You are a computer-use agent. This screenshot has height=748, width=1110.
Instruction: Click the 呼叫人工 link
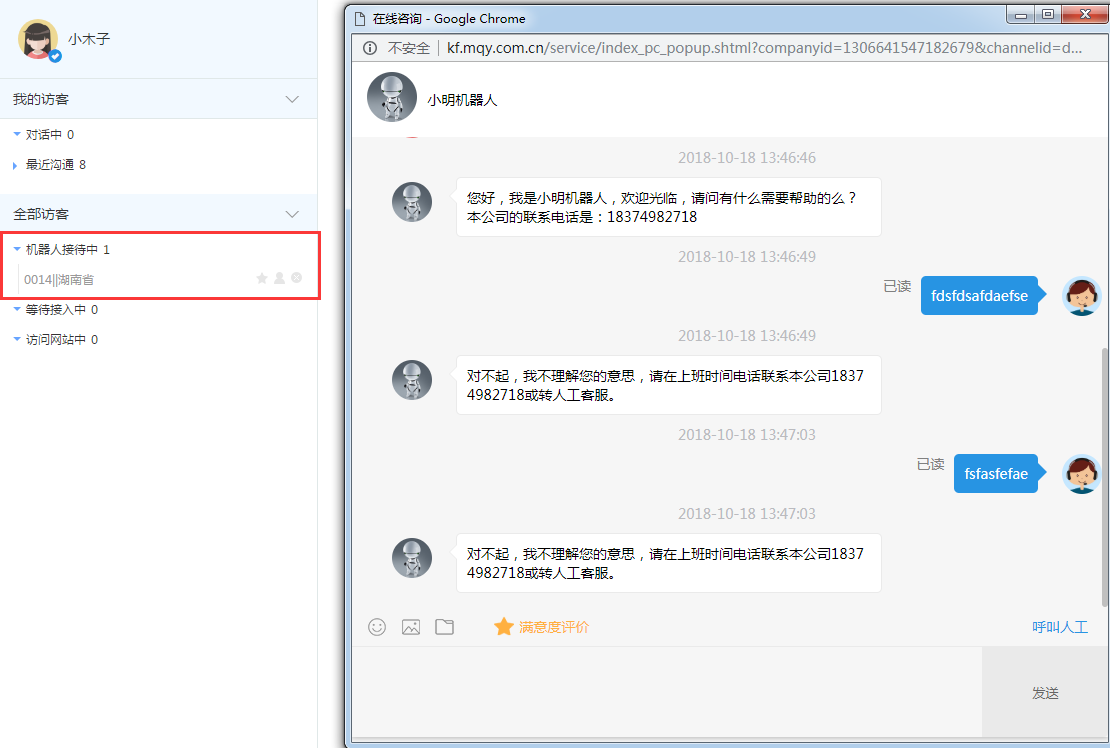tap(1059, 627)
